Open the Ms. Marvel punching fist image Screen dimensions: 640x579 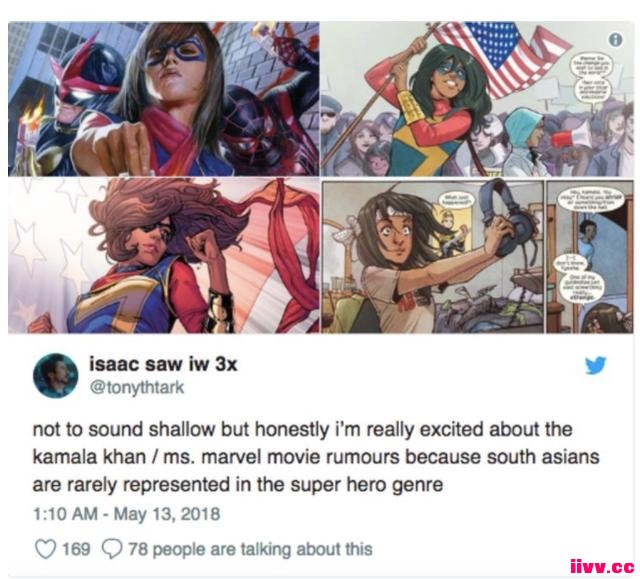[x=164, y=99]
